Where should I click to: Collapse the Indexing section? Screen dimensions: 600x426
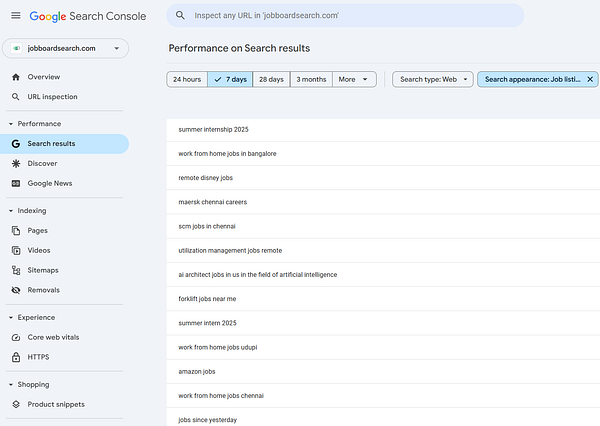click(x=11, y=211)
